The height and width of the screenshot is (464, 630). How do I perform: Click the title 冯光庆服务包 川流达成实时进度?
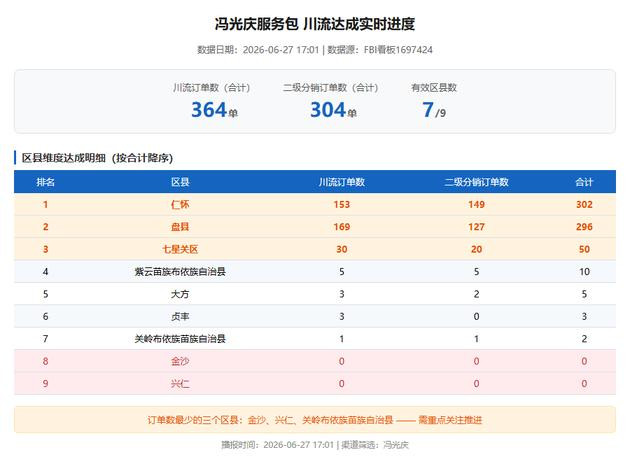tap(315, 24)
